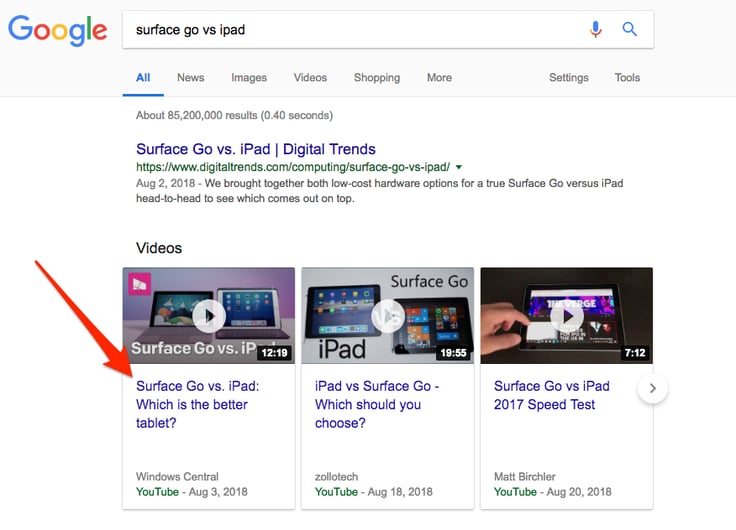
Task: Select the All results tab
Action: (x=143, y=77)
